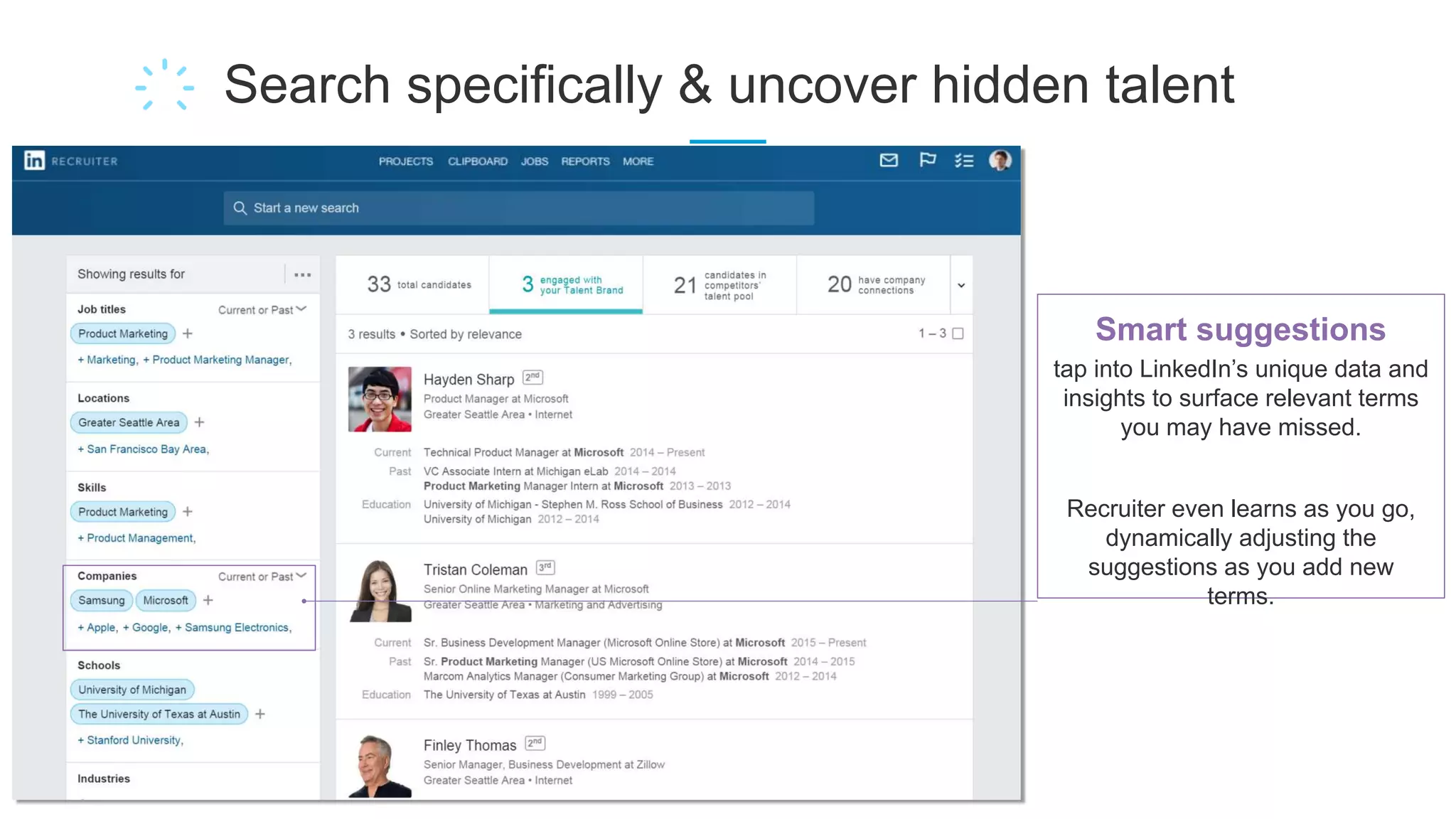Open the three-dots options beside Showing results for

point(302,274)
